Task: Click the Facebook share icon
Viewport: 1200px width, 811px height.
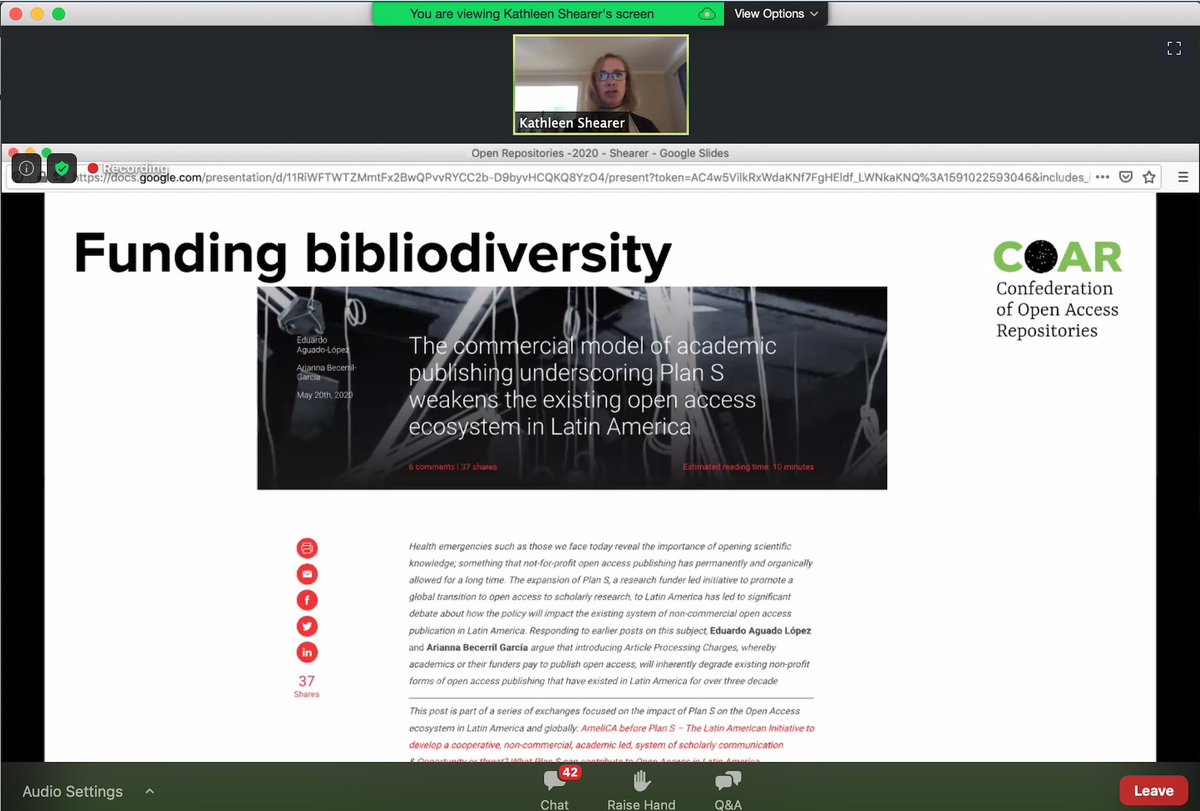Action: [307, 600]
